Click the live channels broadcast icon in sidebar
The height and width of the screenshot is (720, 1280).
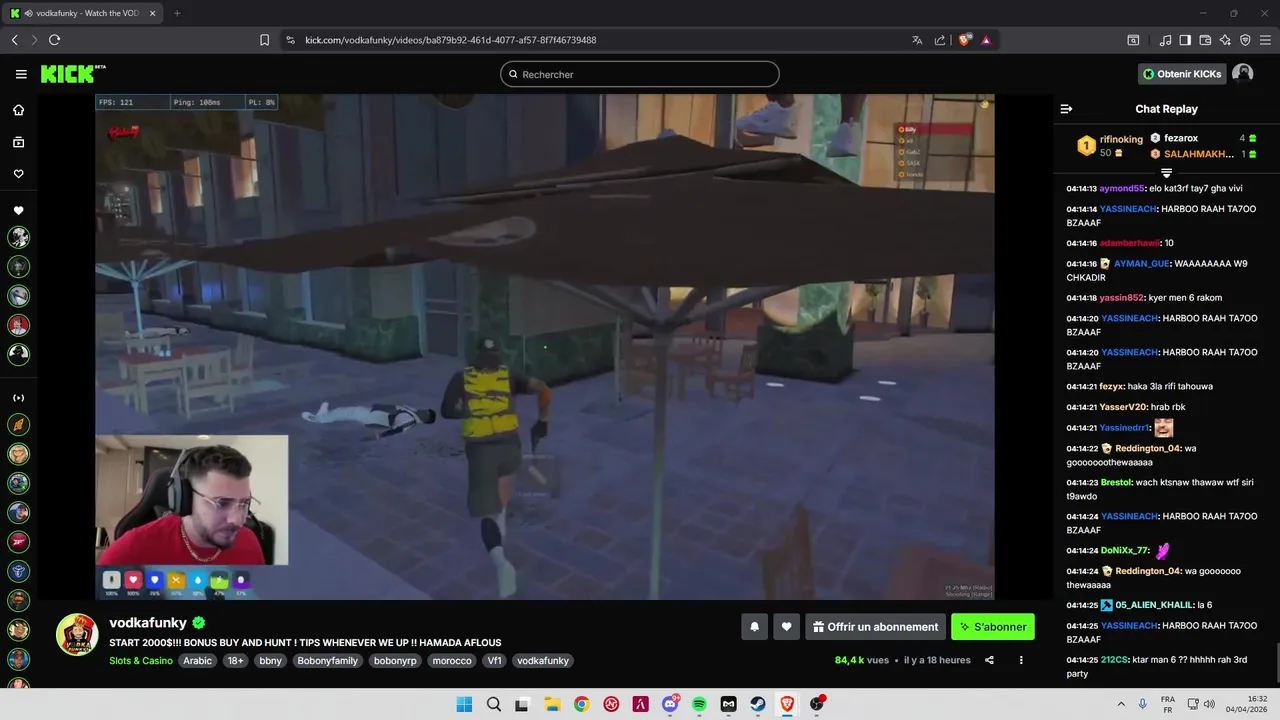pyautogui.click(x=18, y=398)
